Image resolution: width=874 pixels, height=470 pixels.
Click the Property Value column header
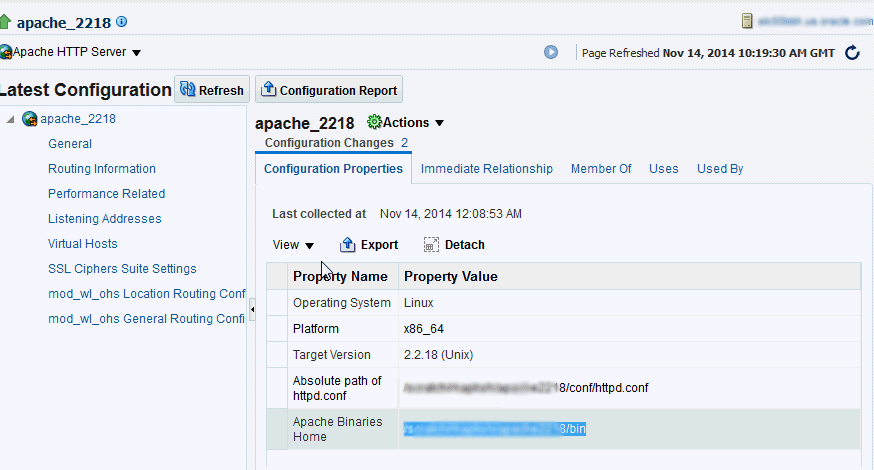630,277
